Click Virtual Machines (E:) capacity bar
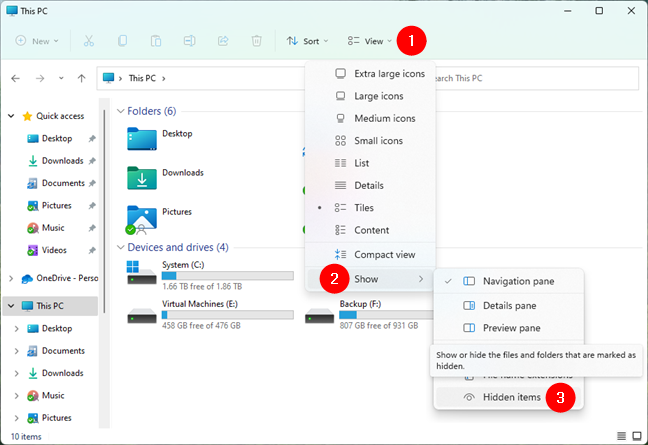The height and width of the screenshot is (445, 648). point(228,315)
